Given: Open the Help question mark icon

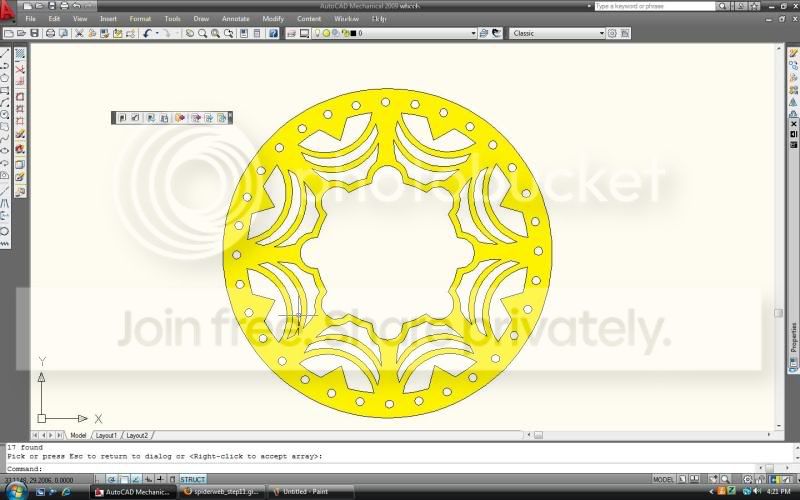Looking at the screenshot, I should [x=274, y=33].
